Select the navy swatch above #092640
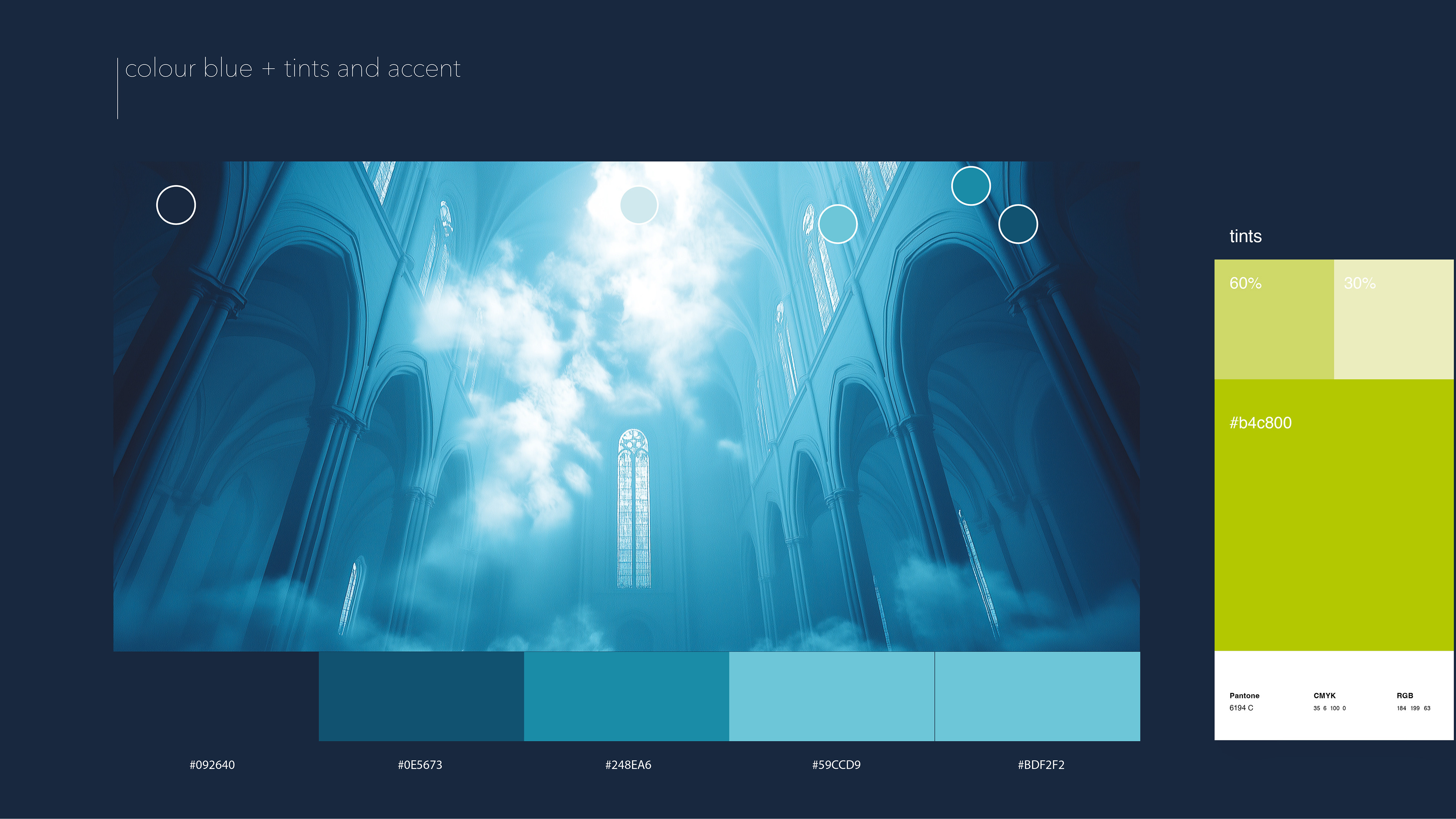Screen dimensions: 1456x819 point(216,696)
